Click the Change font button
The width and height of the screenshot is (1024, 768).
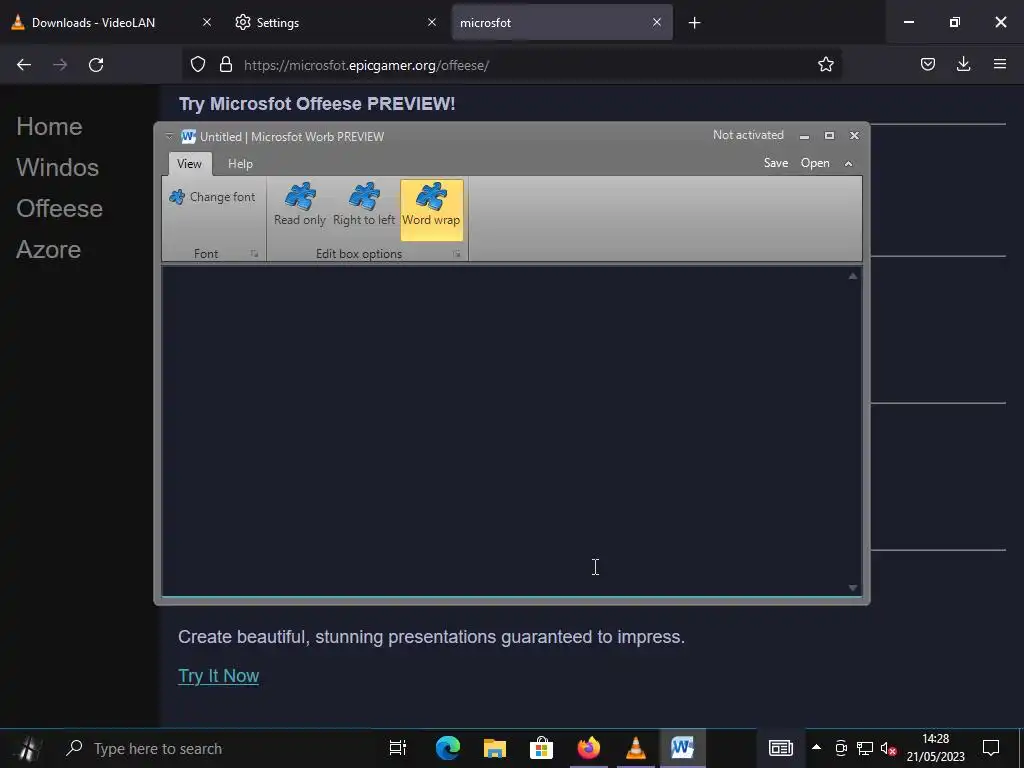click(212, 197)
